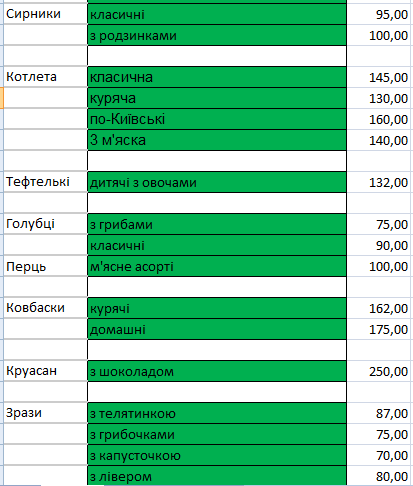Select the Зрази cell
413x486 pixels.
coord(45,413)
